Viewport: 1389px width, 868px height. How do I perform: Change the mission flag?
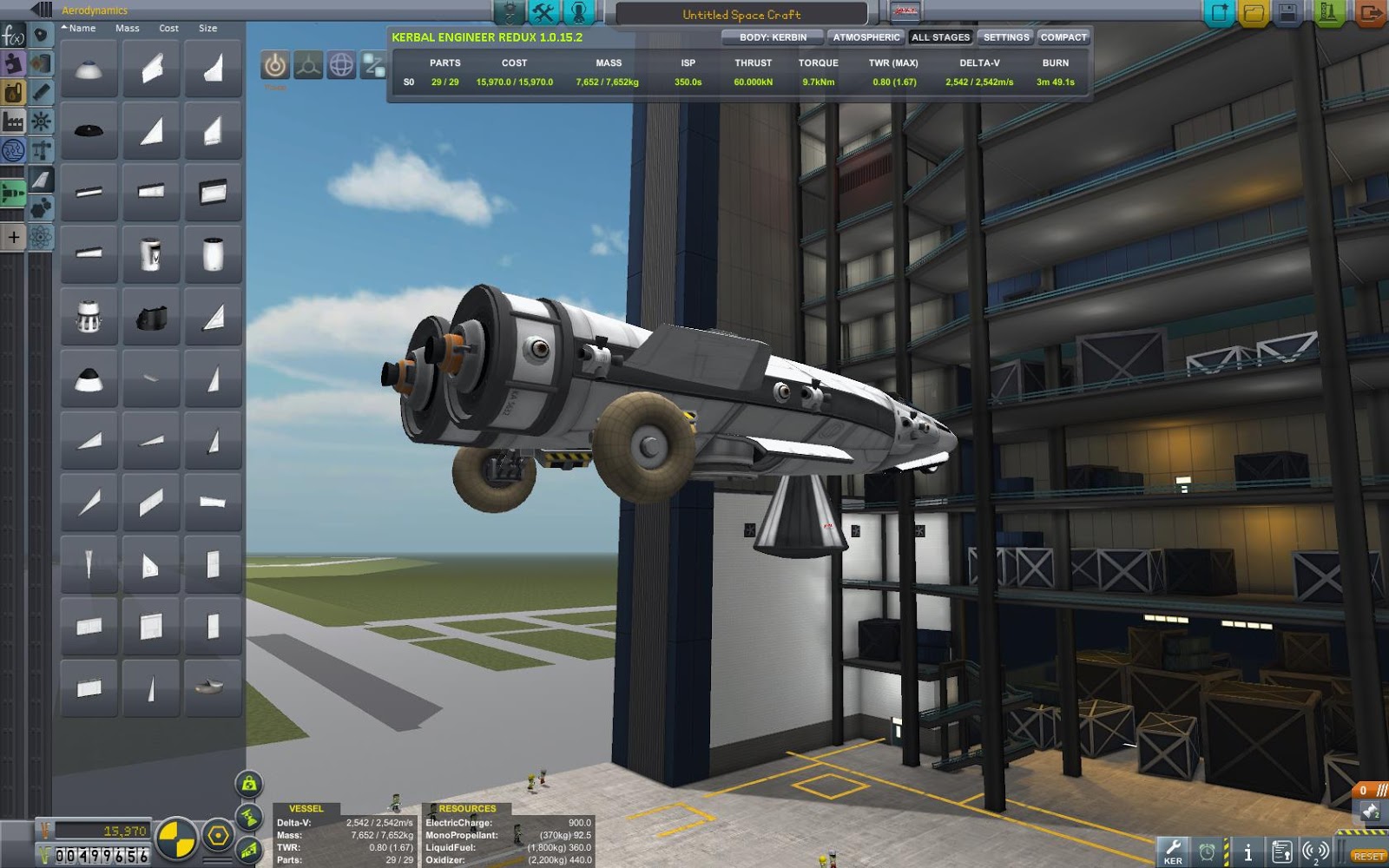click(905, 12)
